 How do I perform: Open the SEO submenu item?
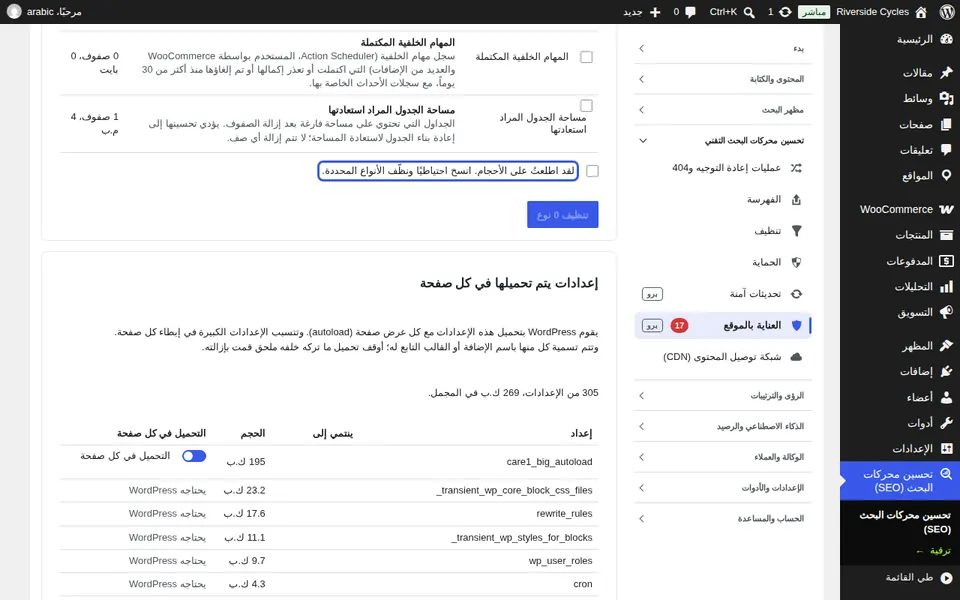point(905,522)
